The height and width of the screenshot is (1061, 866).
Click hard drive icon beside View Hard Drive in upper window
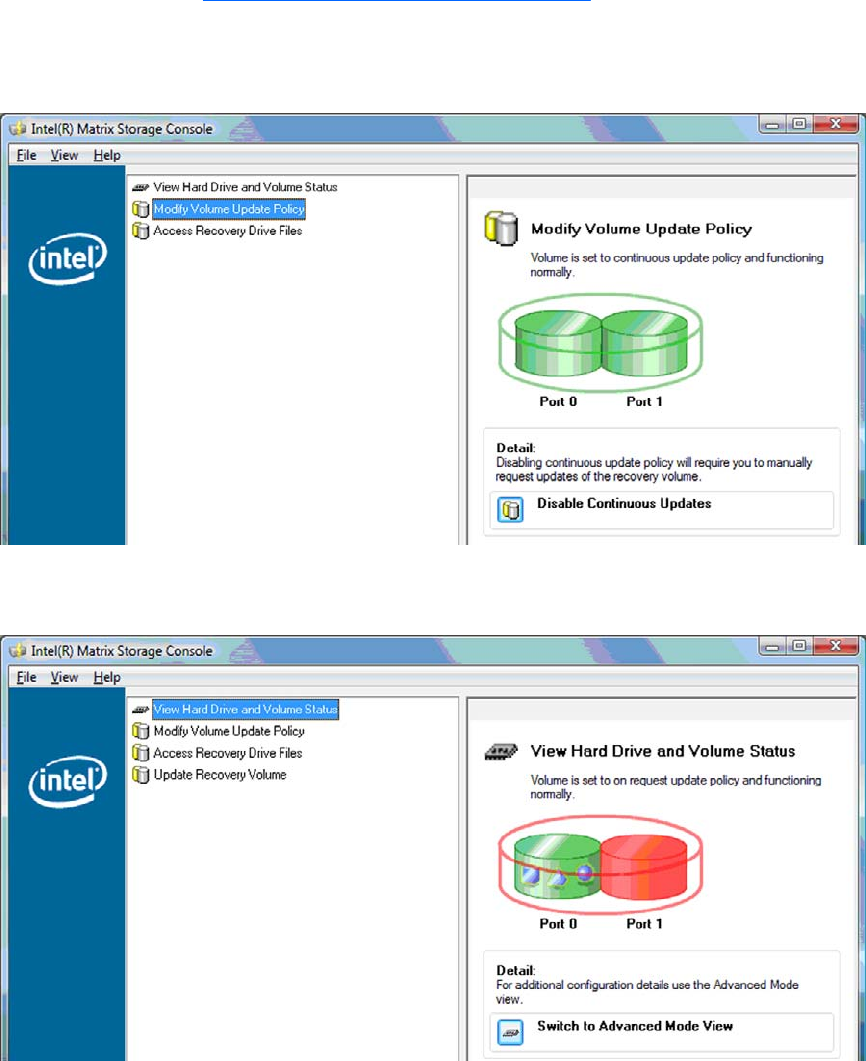coord(141,187)
